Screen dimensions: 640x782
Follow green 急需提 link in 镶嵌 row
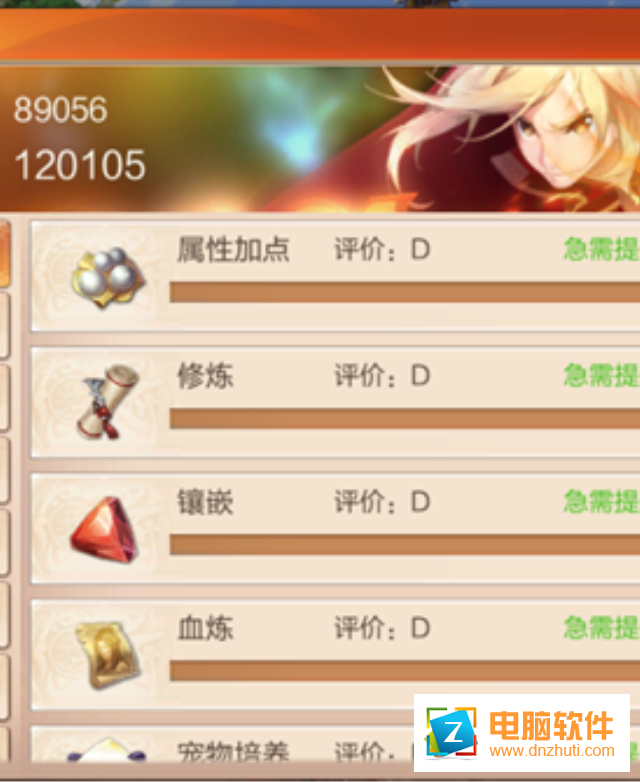(602, 501)
